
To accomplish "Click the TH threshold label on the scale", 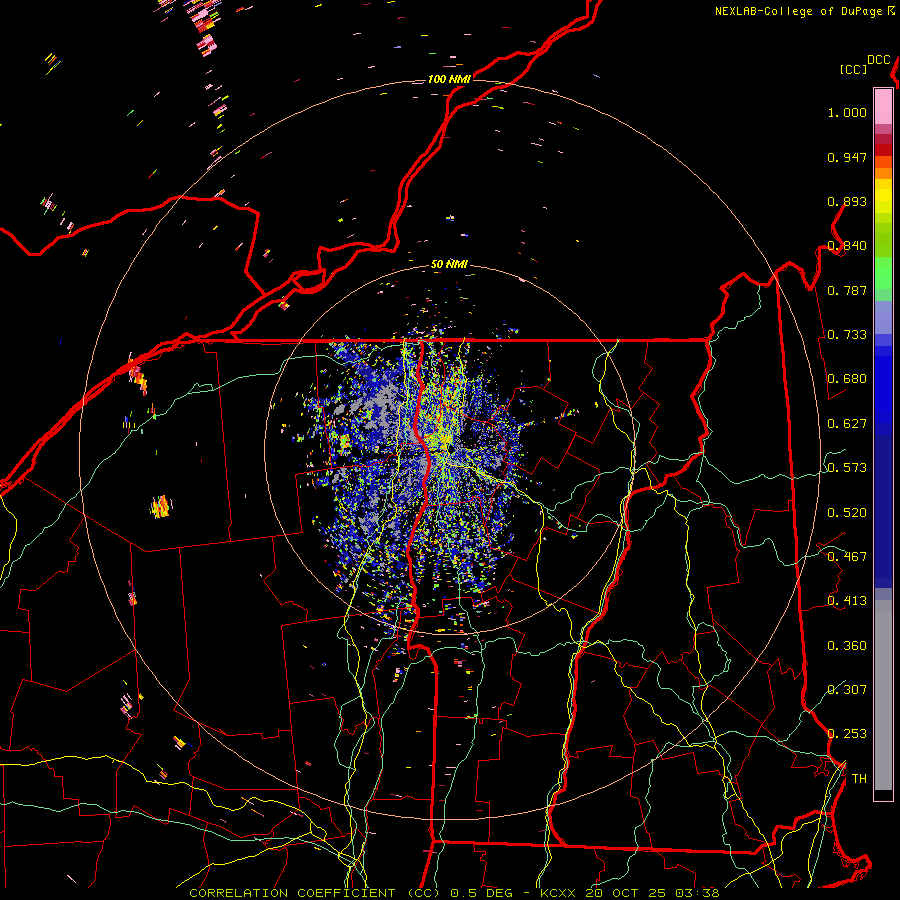I will point(859,779).
